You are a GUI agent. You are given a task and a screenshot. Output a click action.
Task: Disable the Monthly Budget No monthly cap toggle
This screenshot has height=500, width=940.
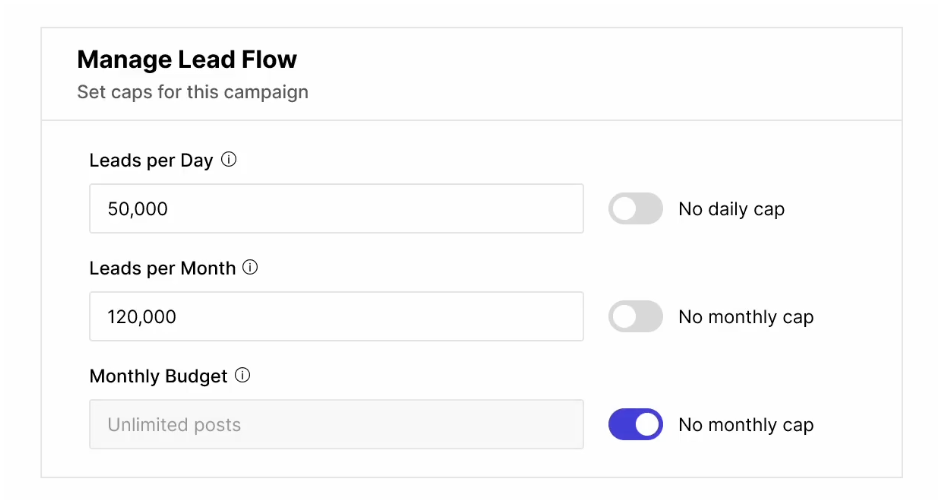pyautogui.click(x=635, y=425)
